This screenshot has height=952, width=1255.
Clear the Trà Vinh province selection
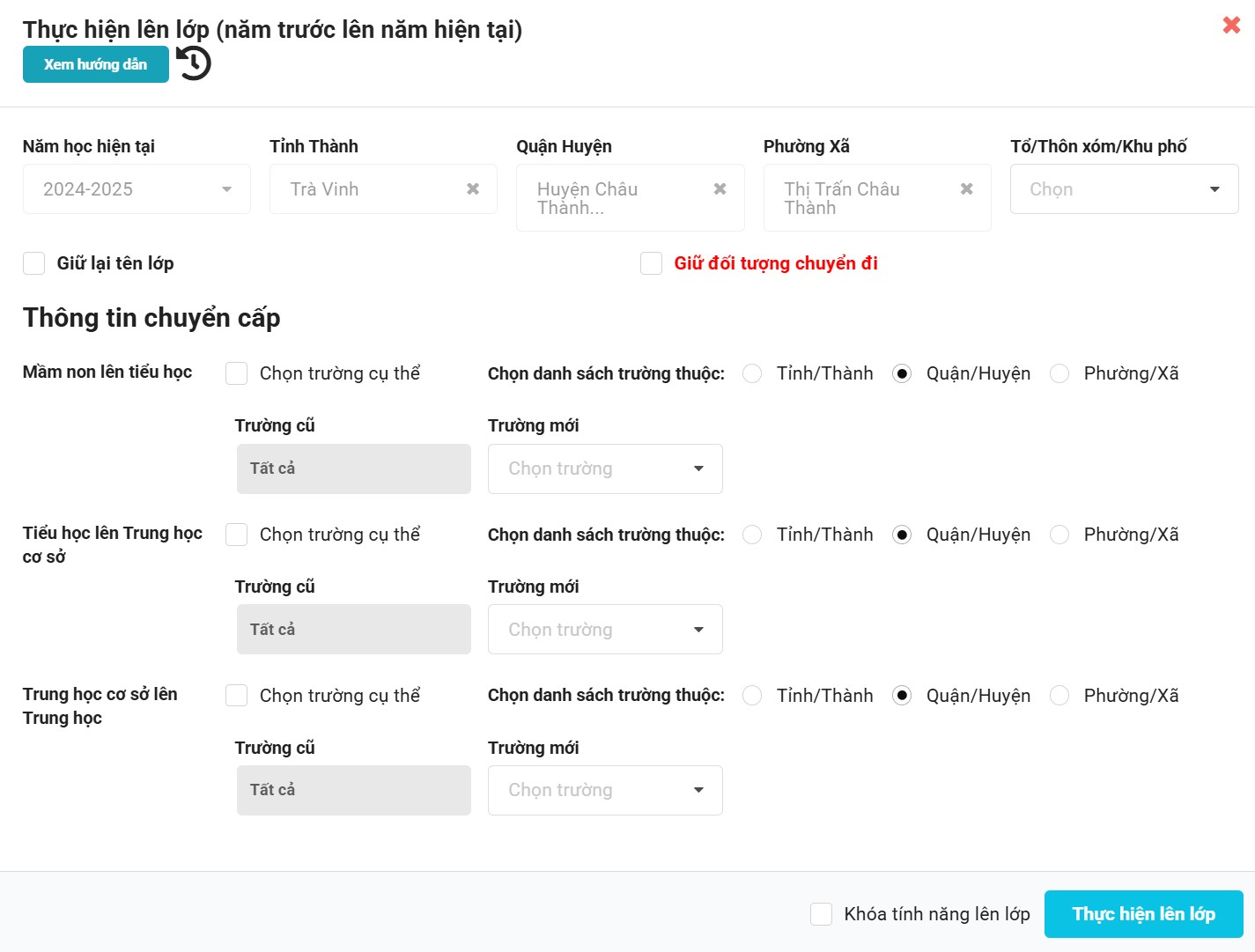pos(473,189)
